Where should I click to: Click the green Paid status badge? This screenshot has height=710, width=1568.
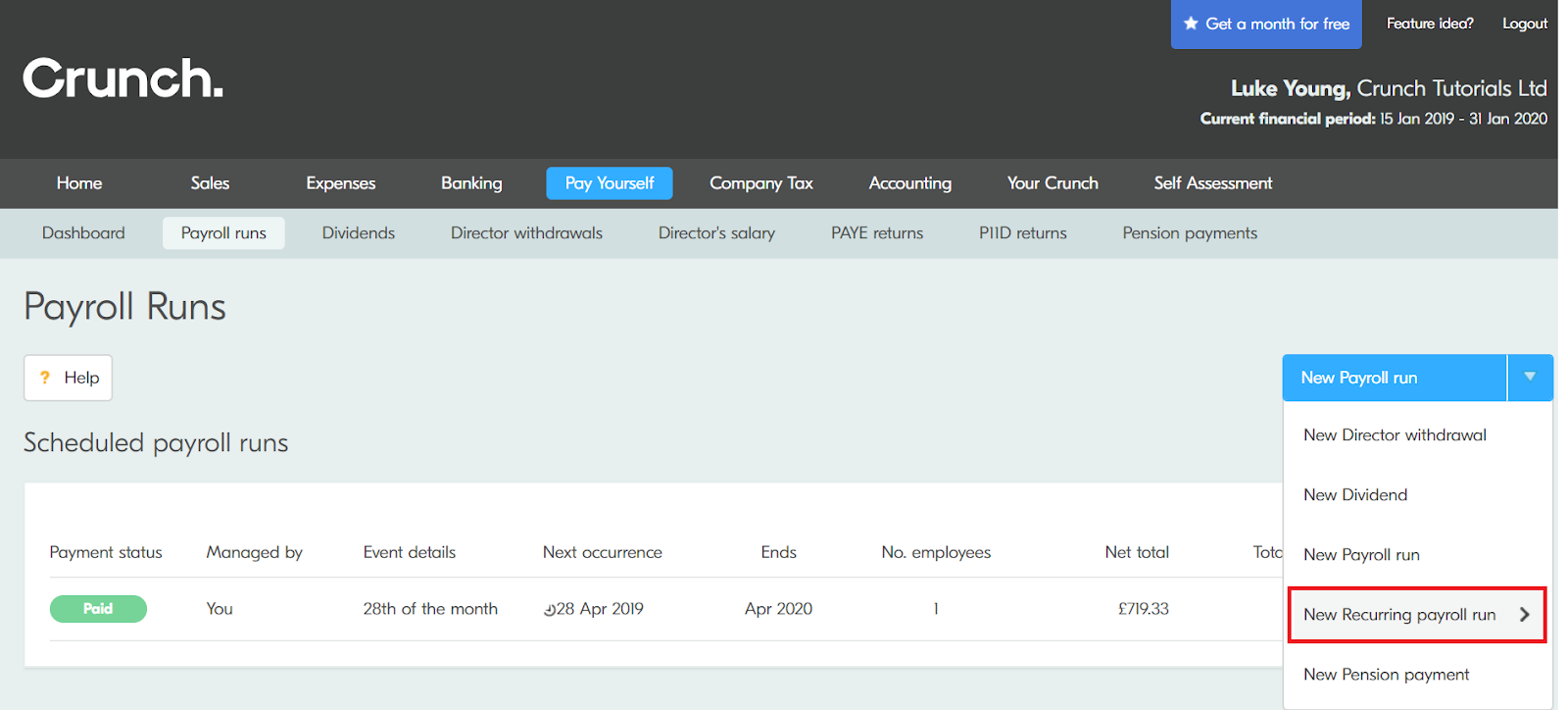pos(98,609)
